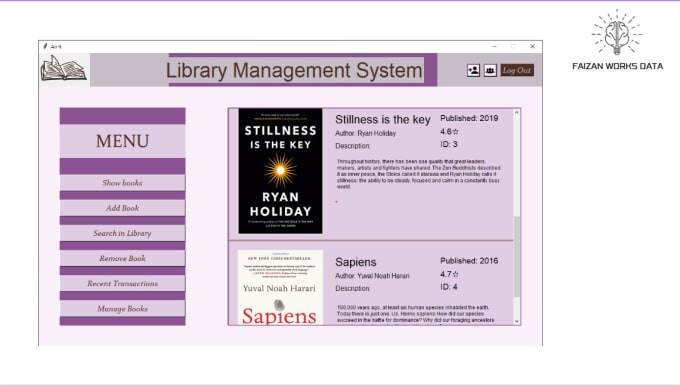
Task: Click the app feather icon in title bar
Action: click(x=45, y=46)
